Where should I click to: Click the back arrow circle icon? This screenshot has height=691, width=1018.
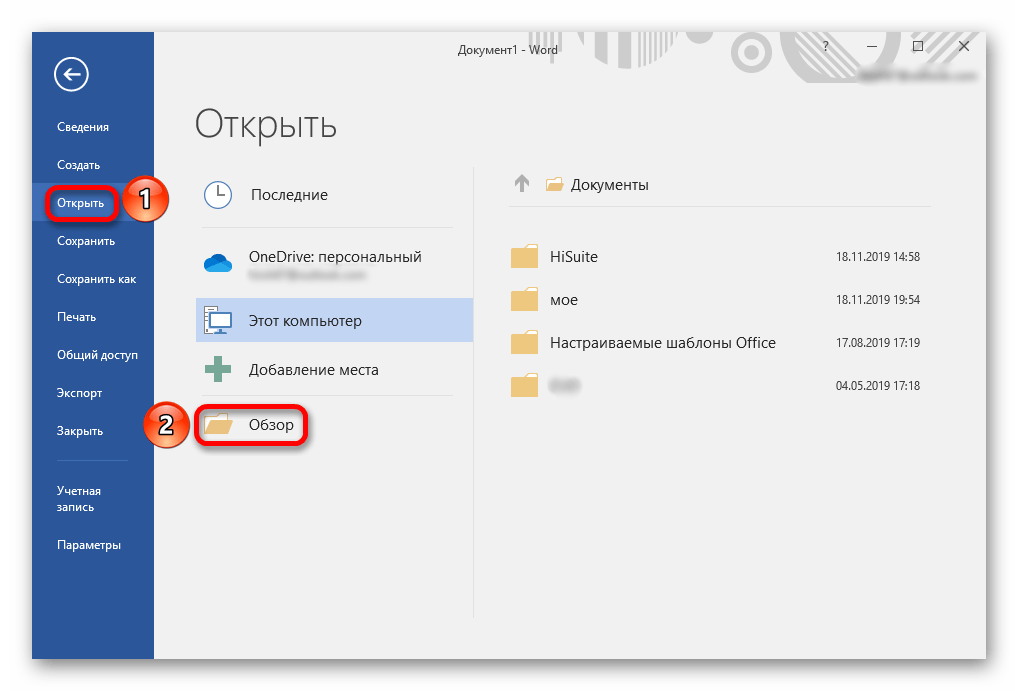(x=72, y=73)
